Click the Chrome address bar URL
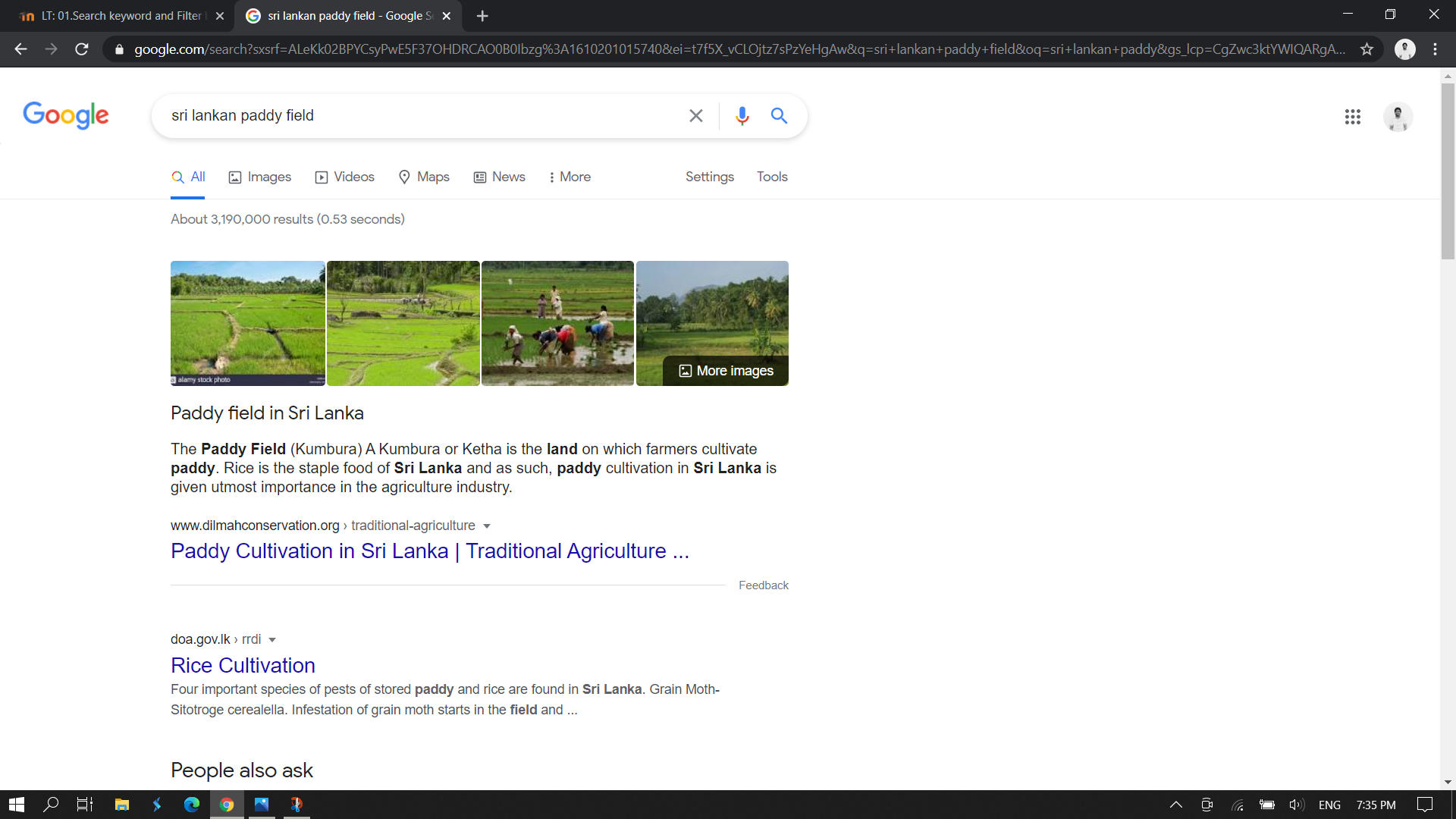Image resolution: width=1456 pixels, height=819 pixels. 739,49
